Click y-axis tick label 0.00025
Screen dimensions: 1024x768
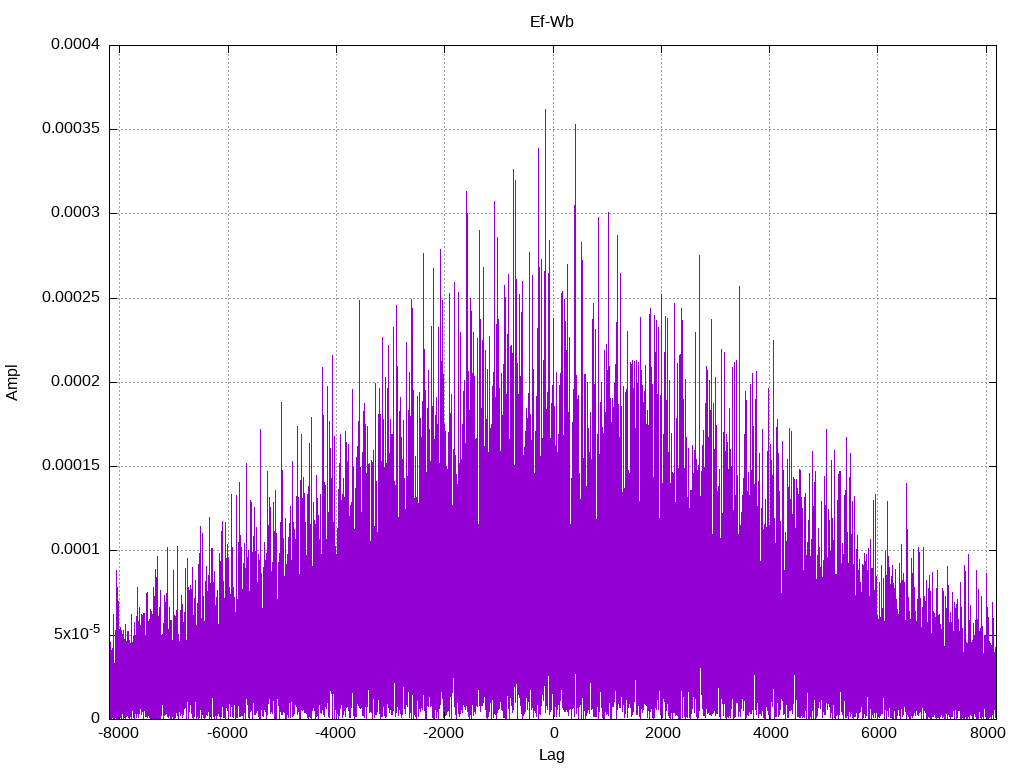click(71, 298)
